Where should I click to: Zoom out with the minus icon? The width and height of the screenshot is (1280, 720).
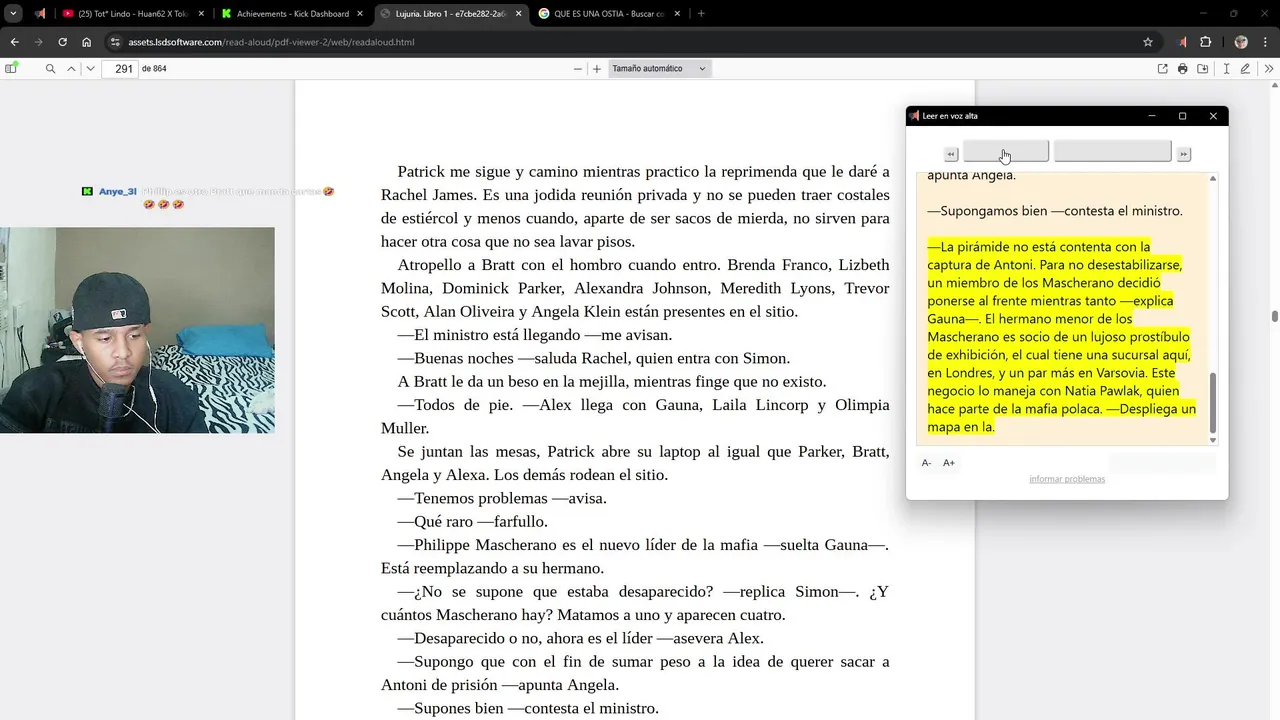[577, 69]
